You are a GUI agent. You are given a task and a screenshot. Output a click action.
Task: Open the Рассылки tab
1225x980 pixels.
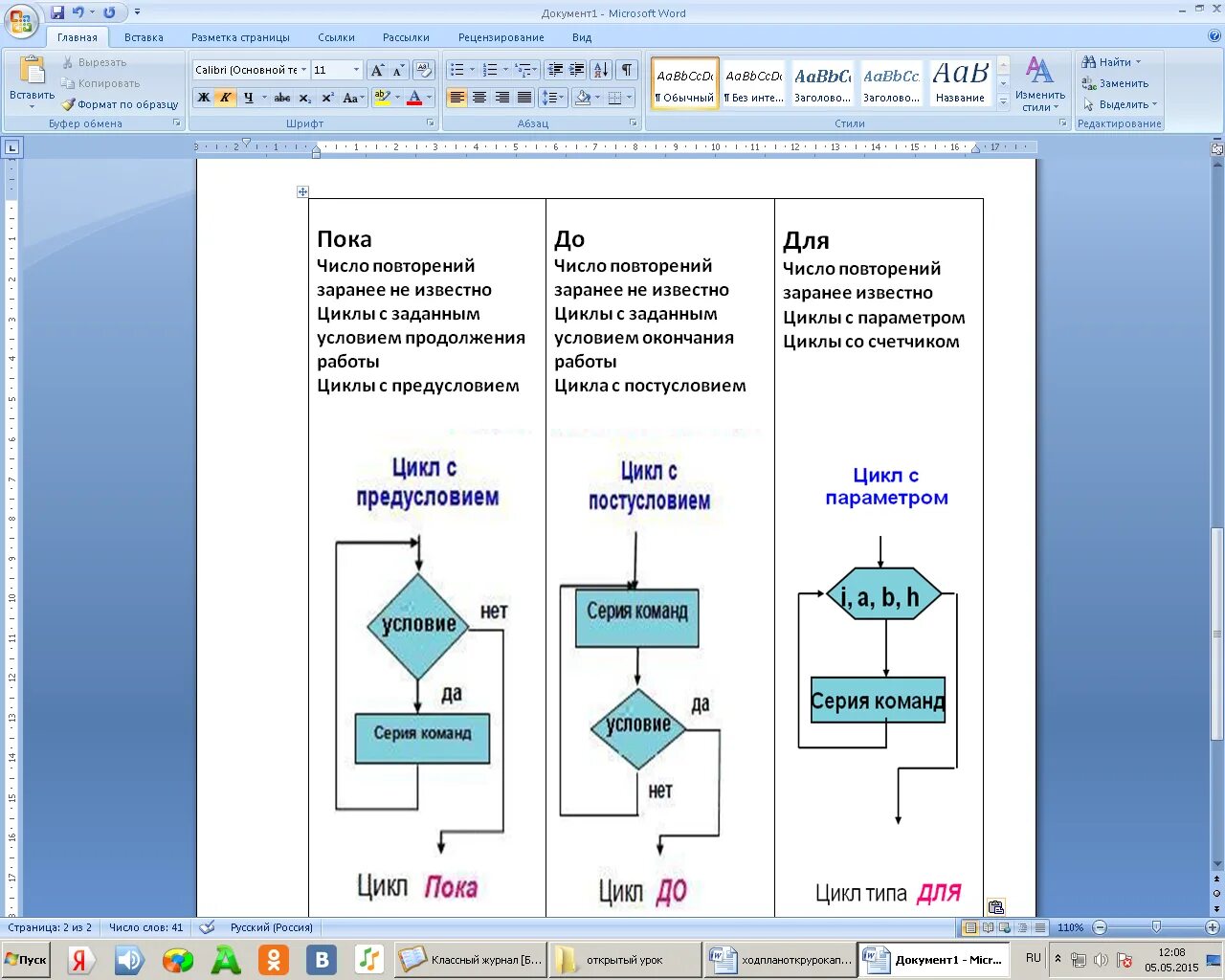point(406,37)
